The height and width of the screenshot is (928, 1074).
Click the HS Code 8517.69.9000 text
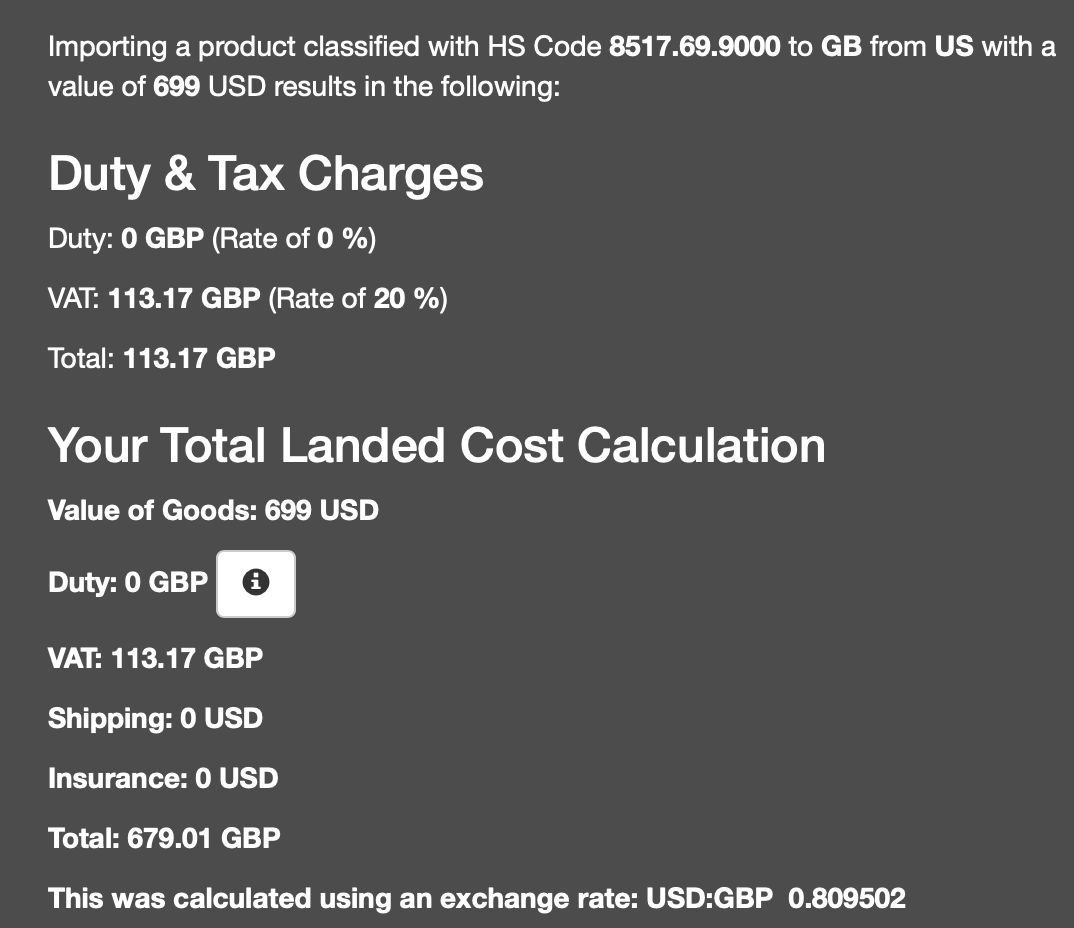pyautogui.click(x=694, y=47)
